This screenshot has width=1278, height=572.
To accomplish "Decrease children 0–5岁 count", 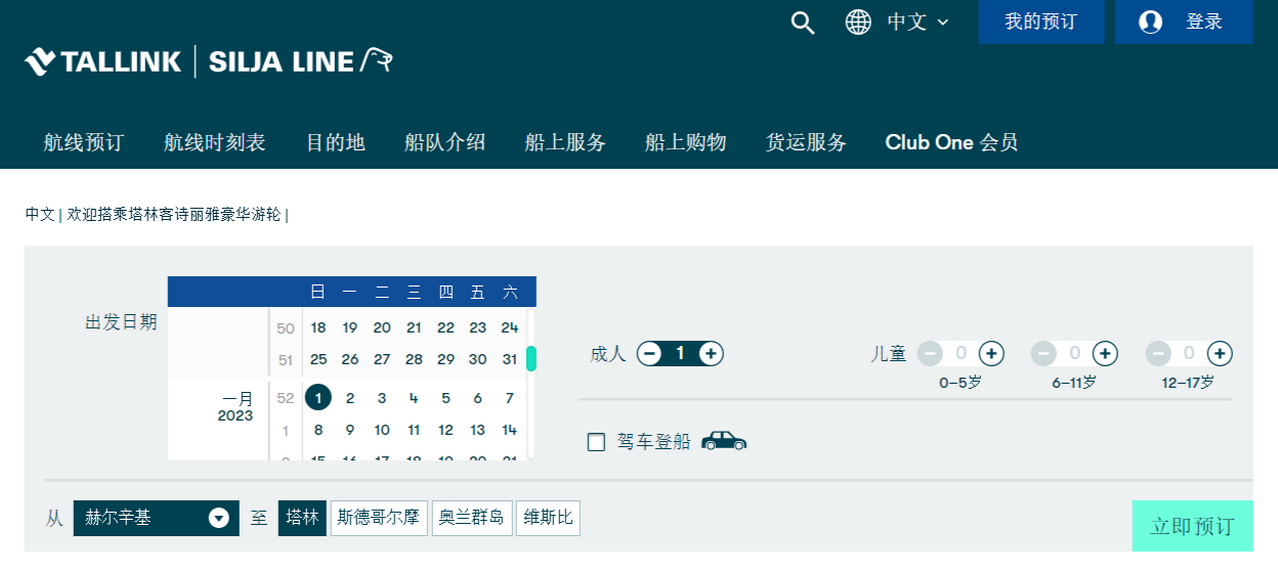I will point(931,353).
